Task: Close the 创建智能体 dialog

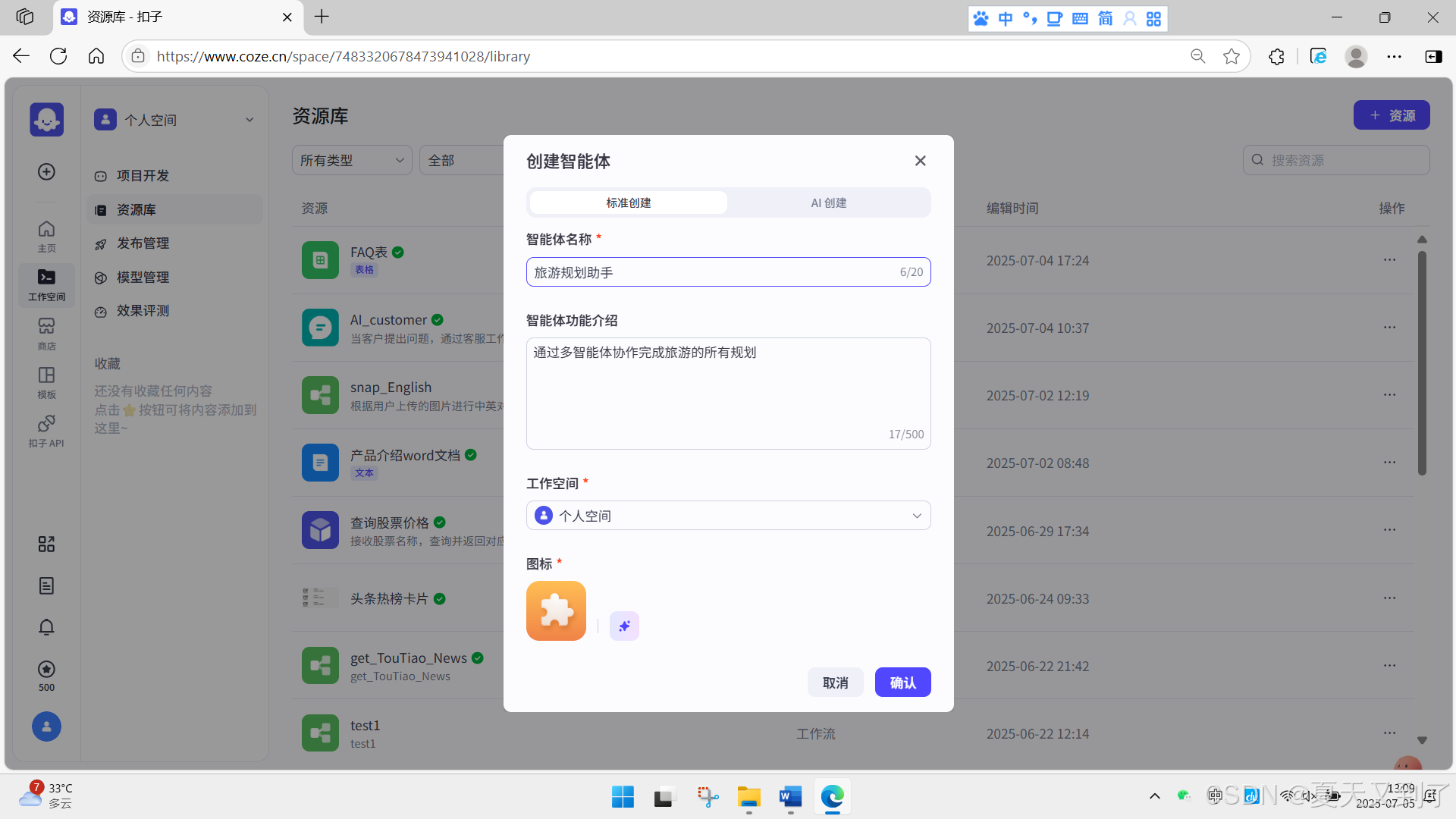Action: point(920,161)
